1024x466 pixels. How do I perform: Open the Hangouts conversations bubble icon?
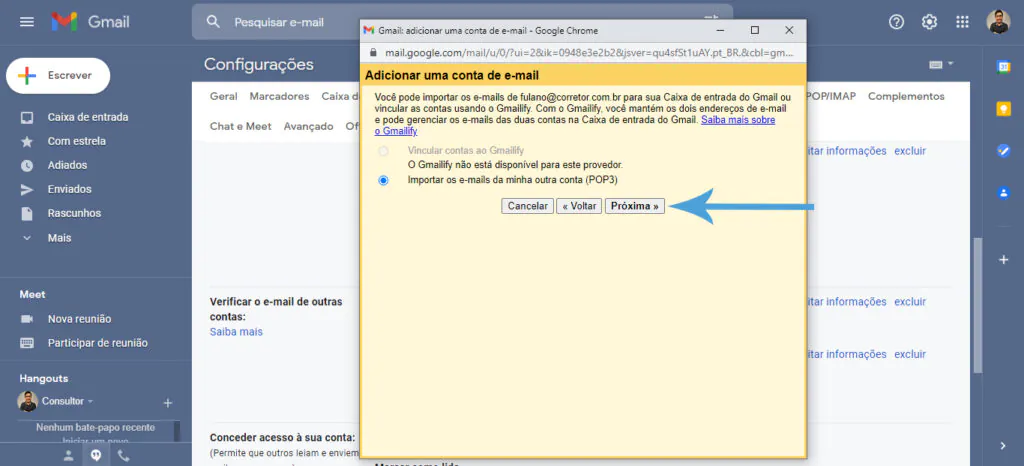click(96, 456)
